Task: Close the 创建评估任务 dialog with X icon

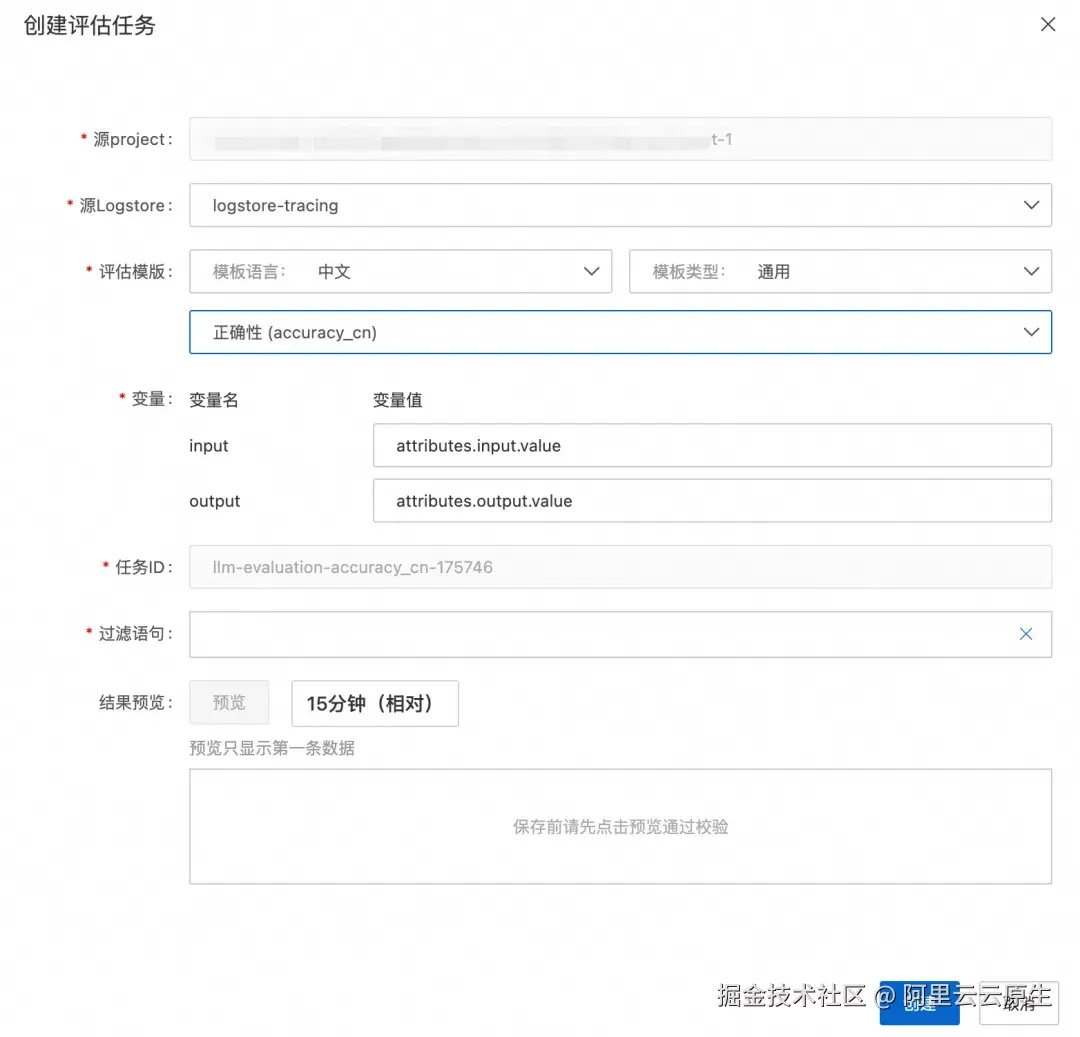Action: (x=1048, y=24)
